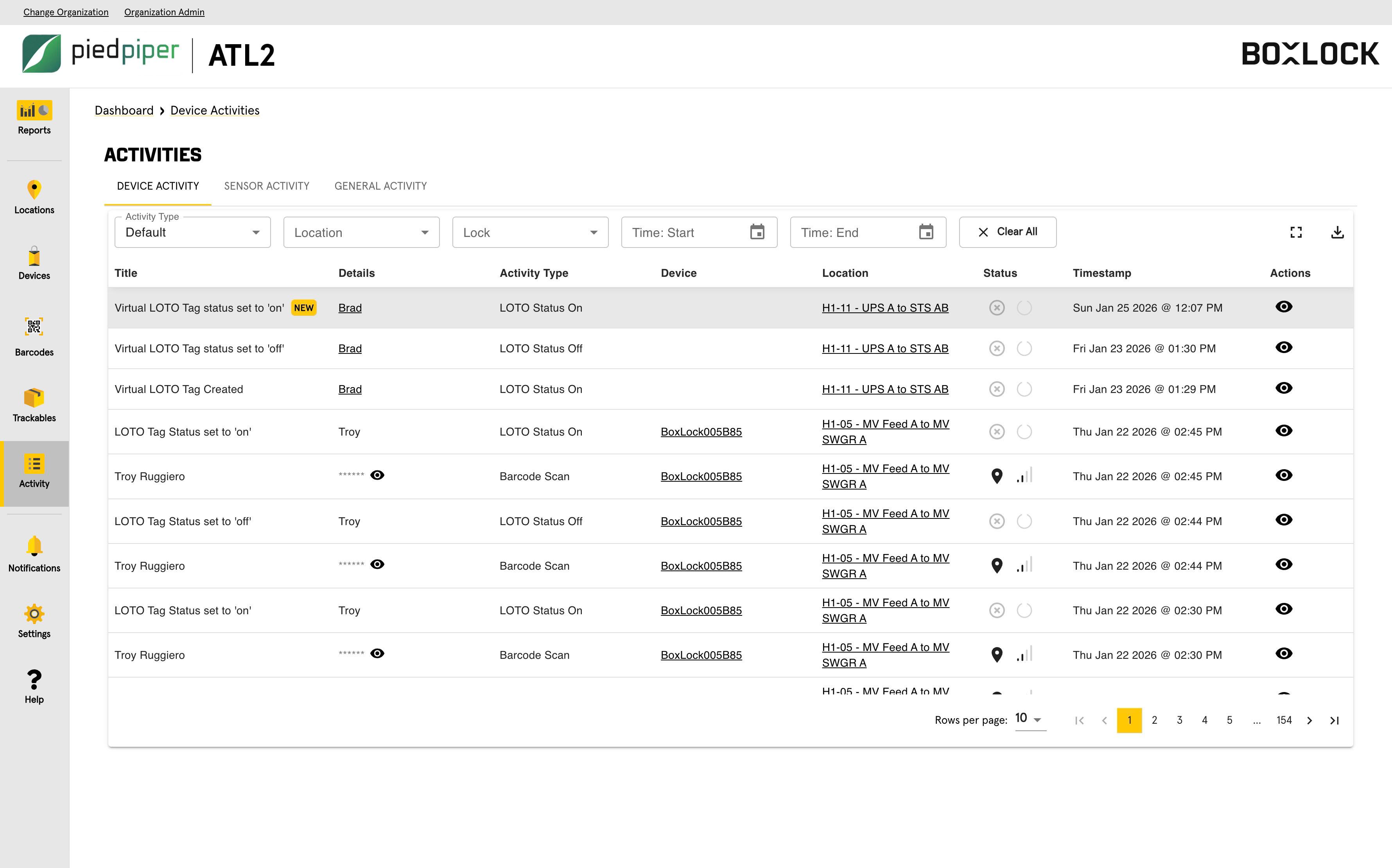
Task: Reveal hidden details for the first Troy Ruggiero row
Action: tap(377, 475)
